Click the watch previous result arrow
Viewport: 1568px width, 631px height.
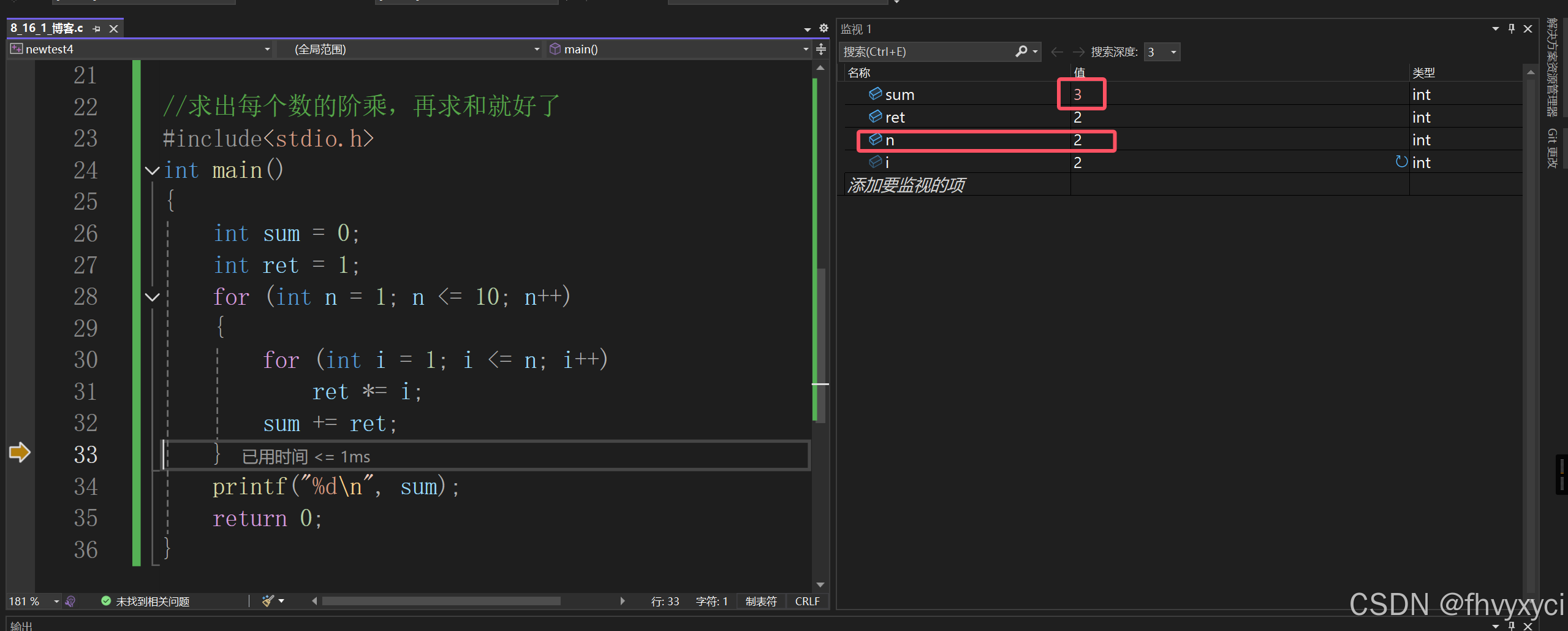coord(1056,52)
